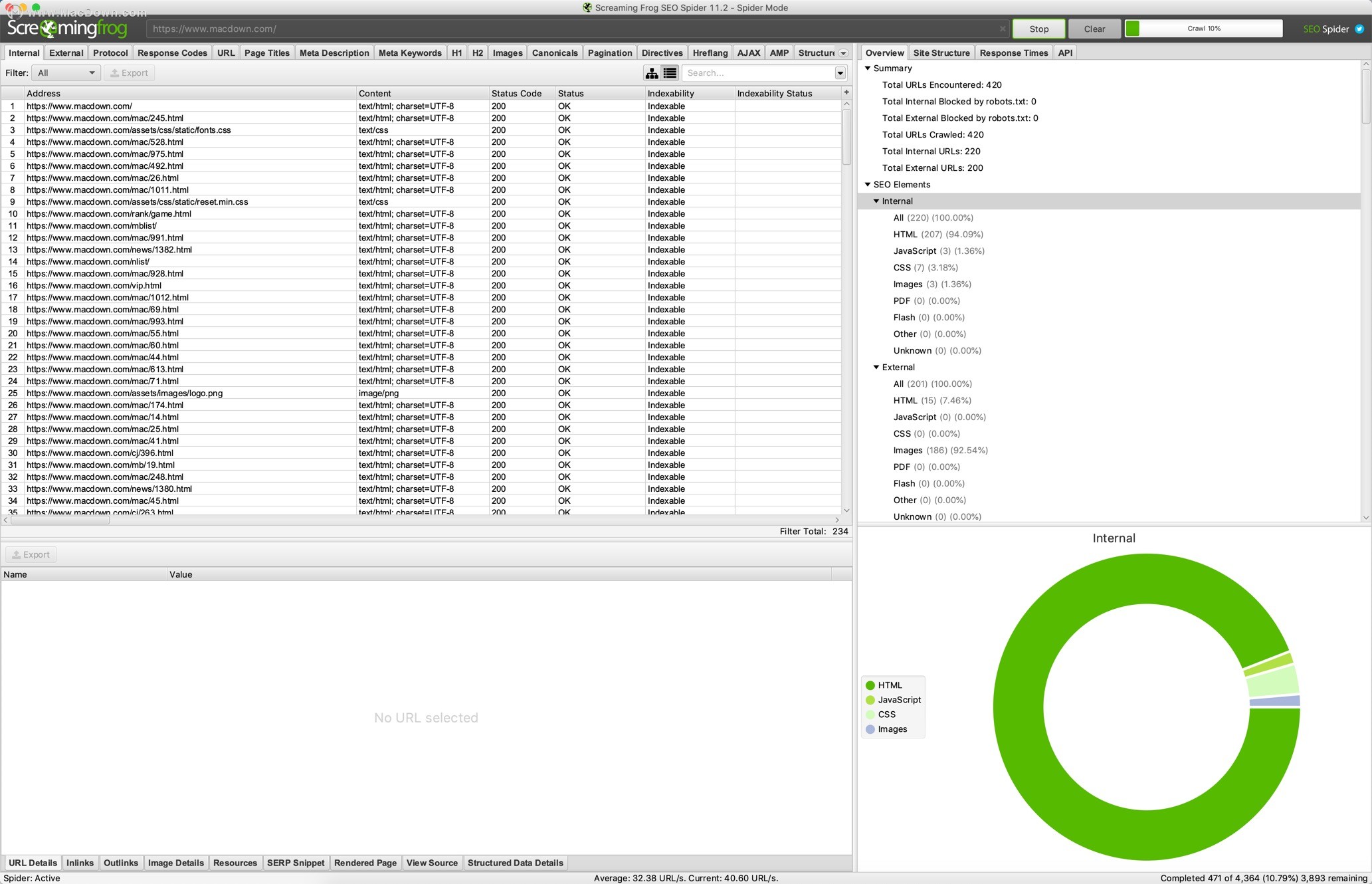Switch to the Meta Description tab
1372x884 pixels.
click(334, 53)
